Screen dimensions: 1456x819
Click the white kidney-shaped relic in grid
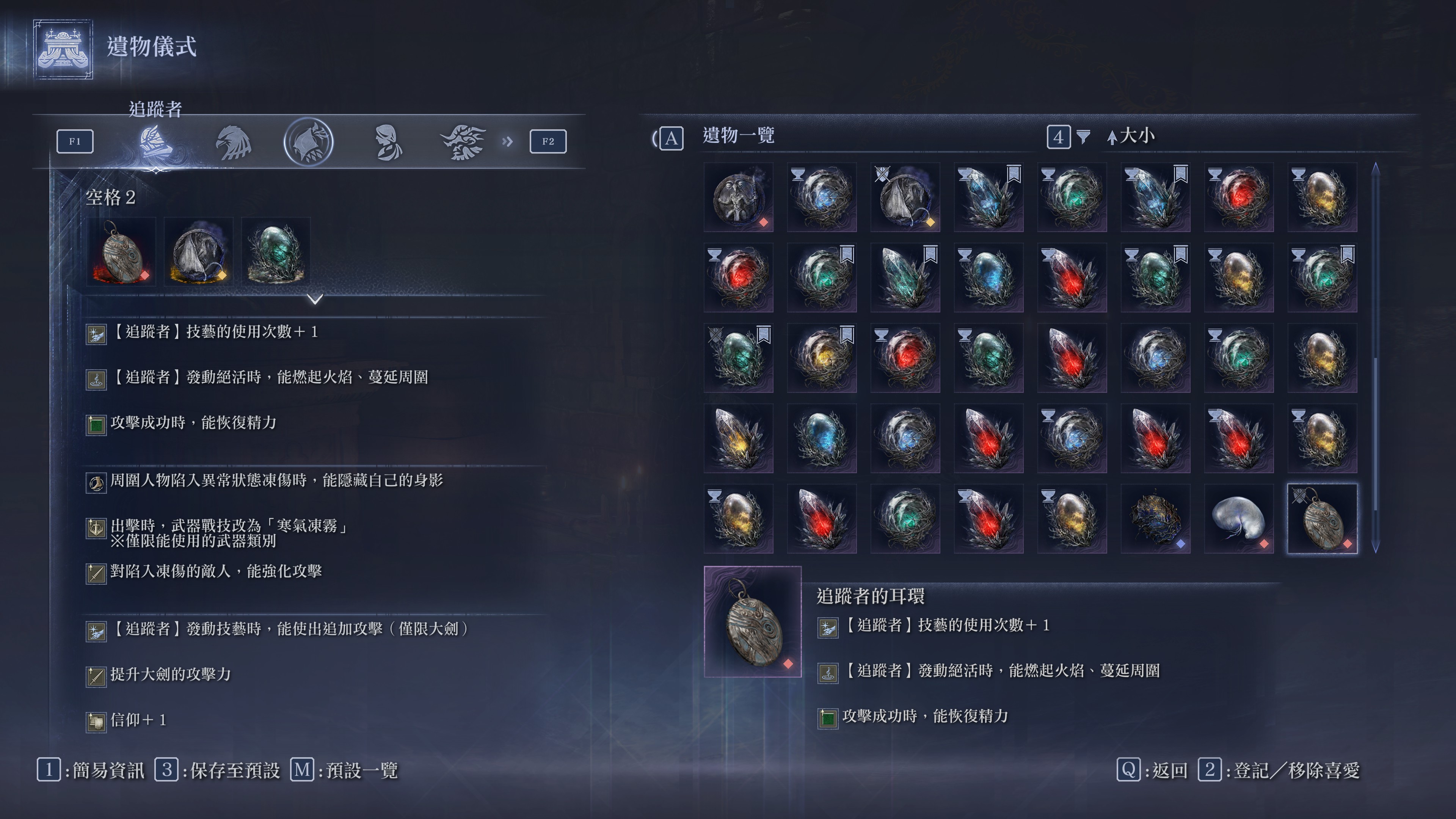click(1238, 518)
